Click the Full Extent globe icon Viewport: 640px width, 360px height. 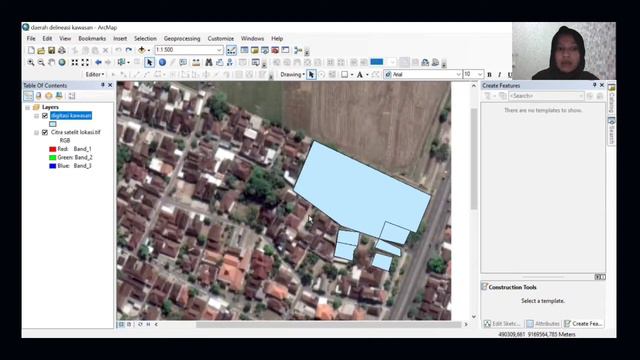click(x=62, y=62)
